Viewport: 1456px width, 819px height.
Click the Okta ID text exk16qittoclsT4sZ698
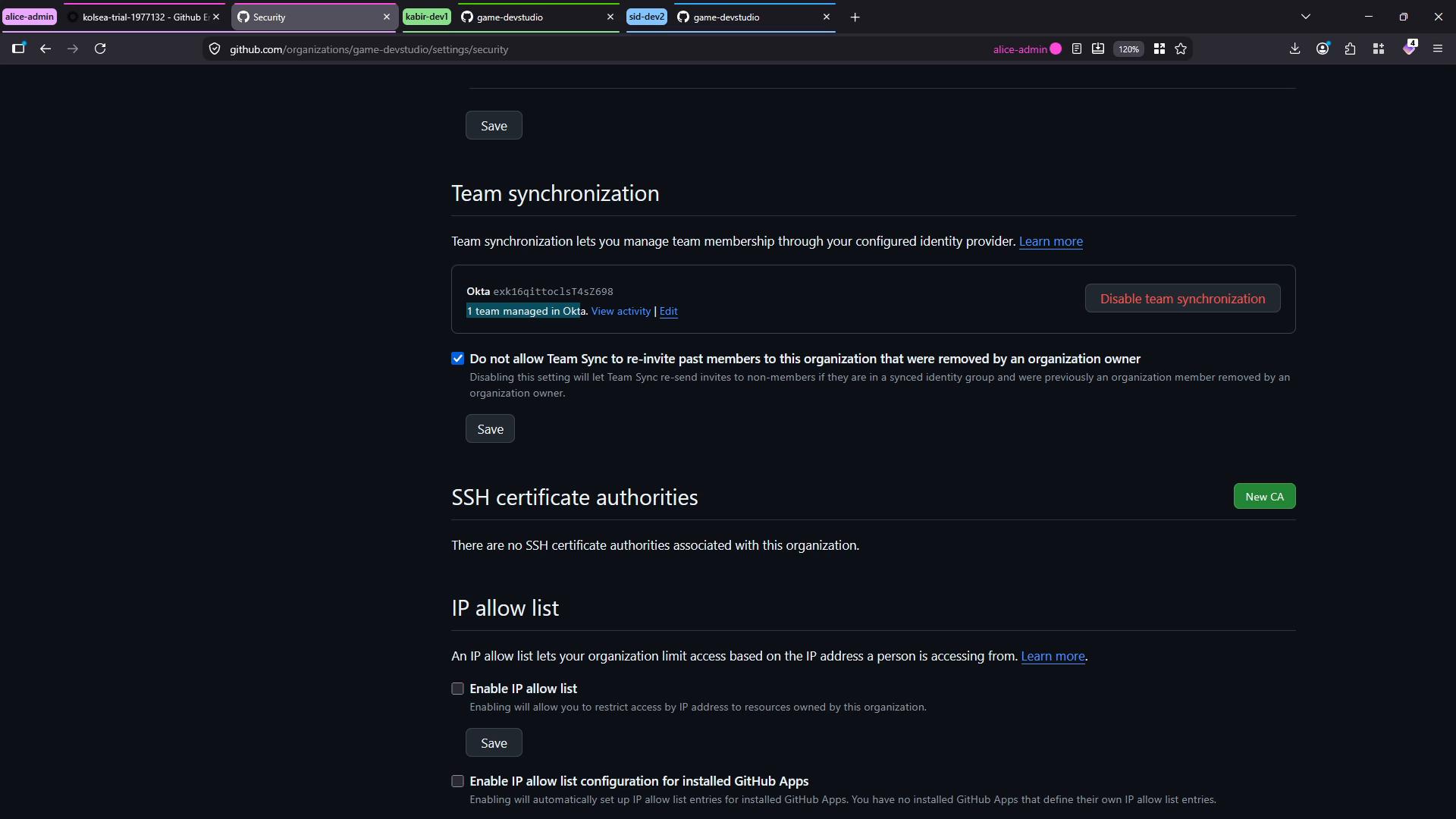click(553, 292)
